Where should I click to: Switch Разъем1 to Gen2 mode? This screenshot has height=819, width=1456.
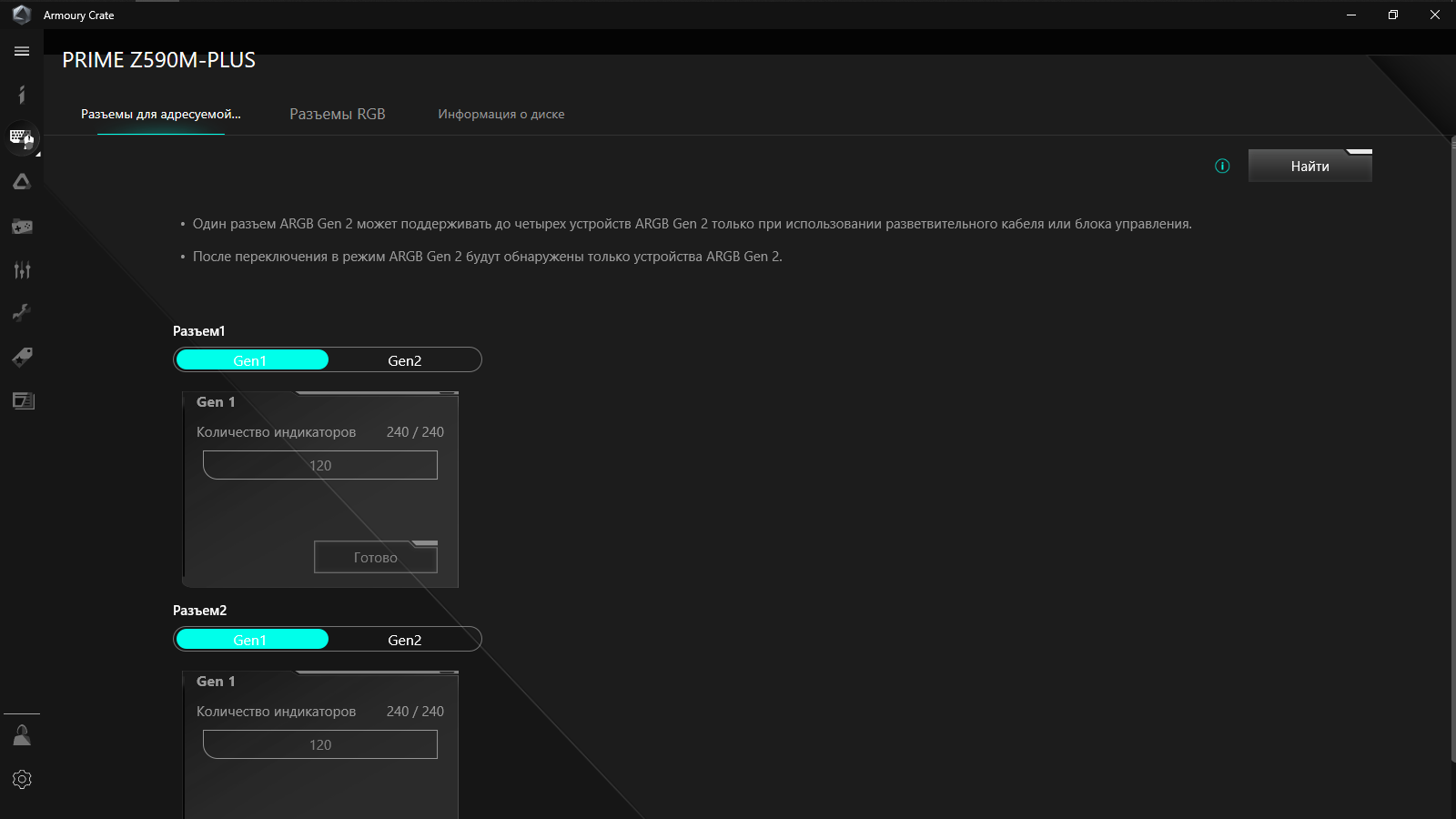pos(405,360)
